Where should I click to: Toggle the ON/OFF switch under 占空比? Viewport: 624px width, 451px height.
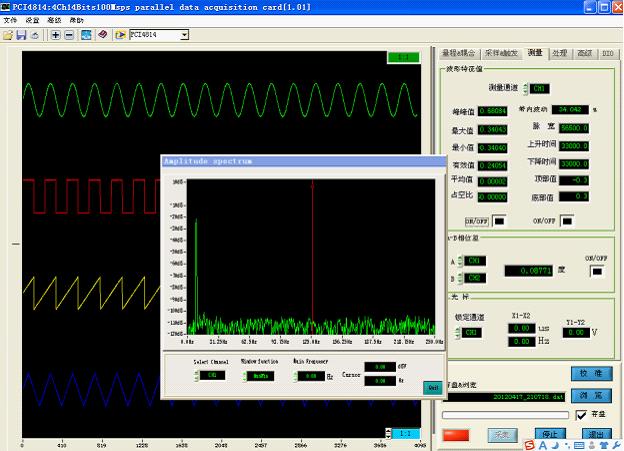click(x=499, y=220)
